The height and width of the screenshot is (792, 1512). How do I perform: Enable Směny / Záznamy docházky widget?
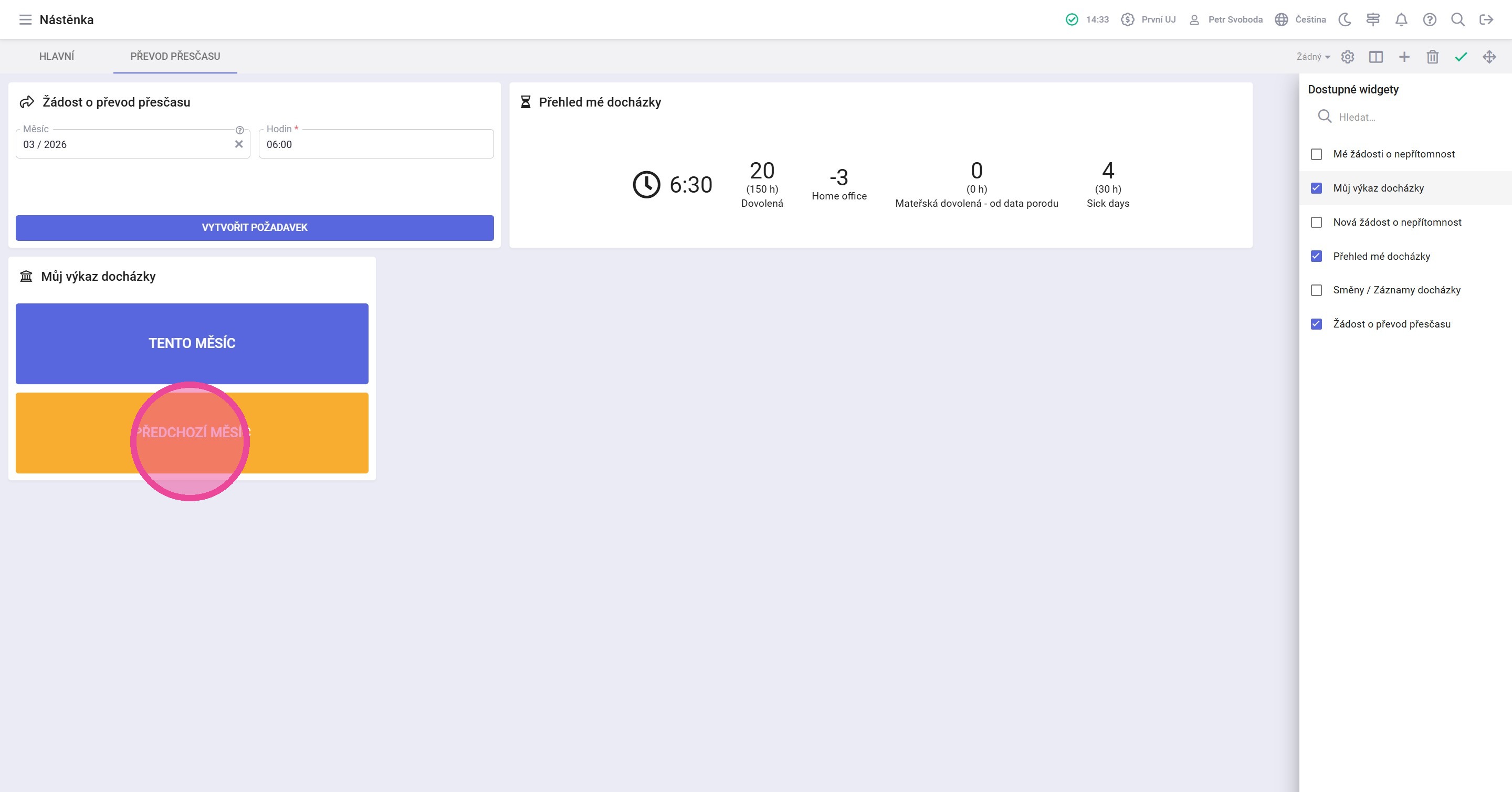1317,290
